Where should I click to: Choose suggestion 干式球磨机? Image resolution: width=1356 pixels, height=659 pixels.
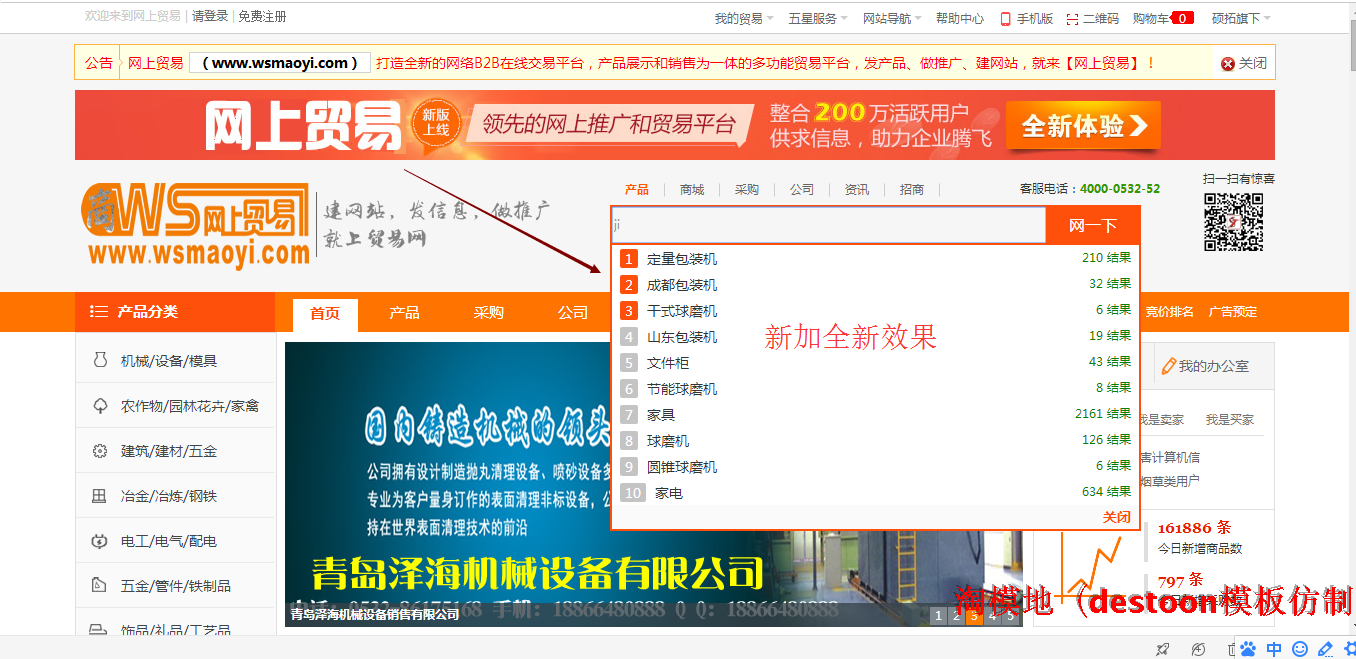click(x=875, y=311)
